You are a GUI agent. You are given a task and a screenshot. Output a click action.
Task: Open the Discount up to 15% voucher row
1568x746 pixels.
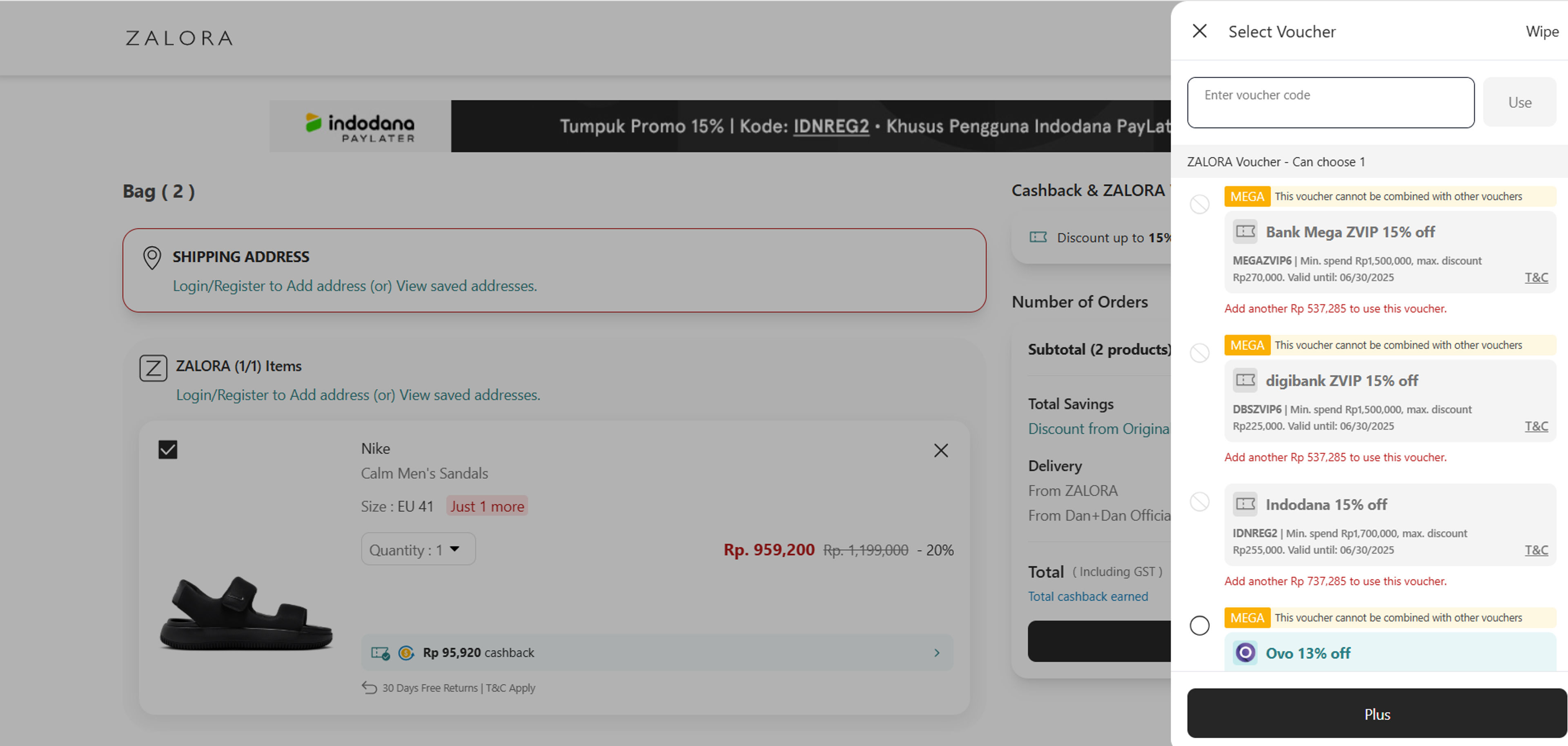click(x=1091, y=237)
